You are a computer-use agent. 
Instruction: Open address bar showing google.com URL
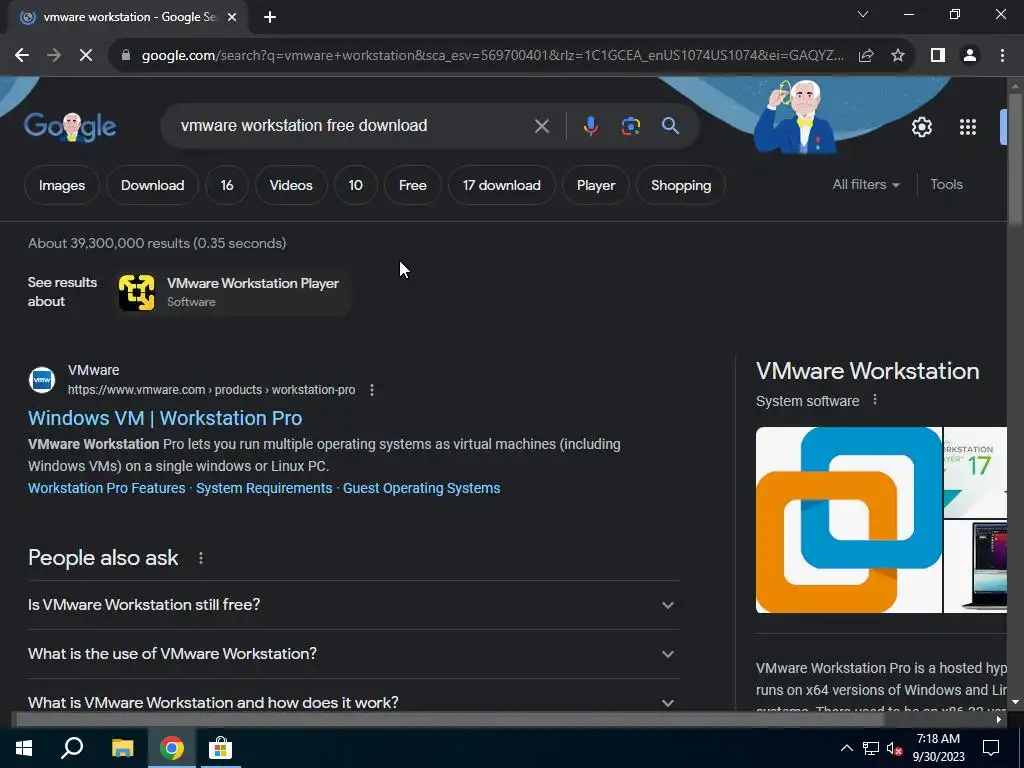click(492, 56)
